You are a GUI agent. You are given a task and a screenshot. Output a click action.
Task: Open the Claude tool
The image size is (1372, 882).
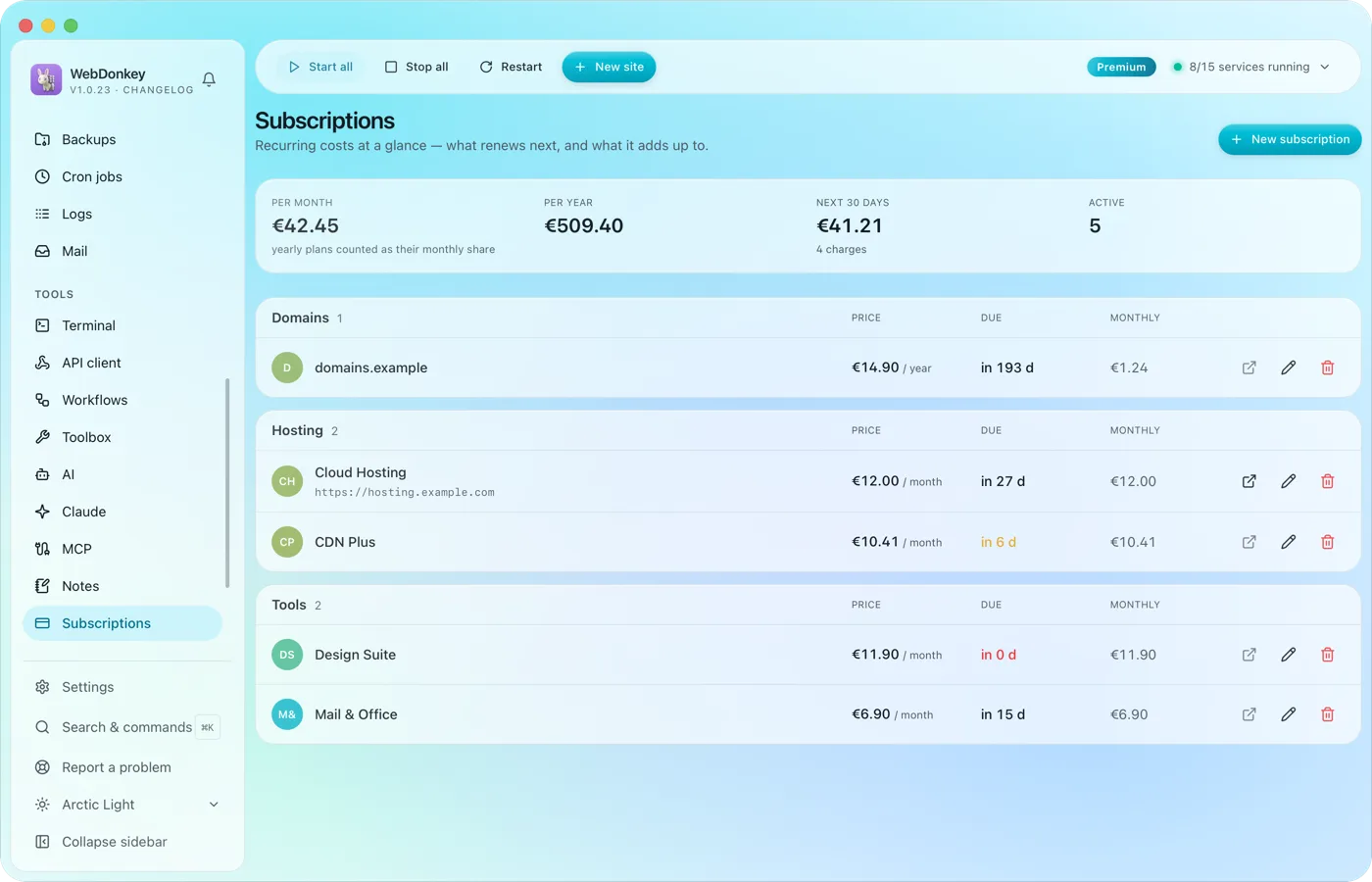coord(122,512)
